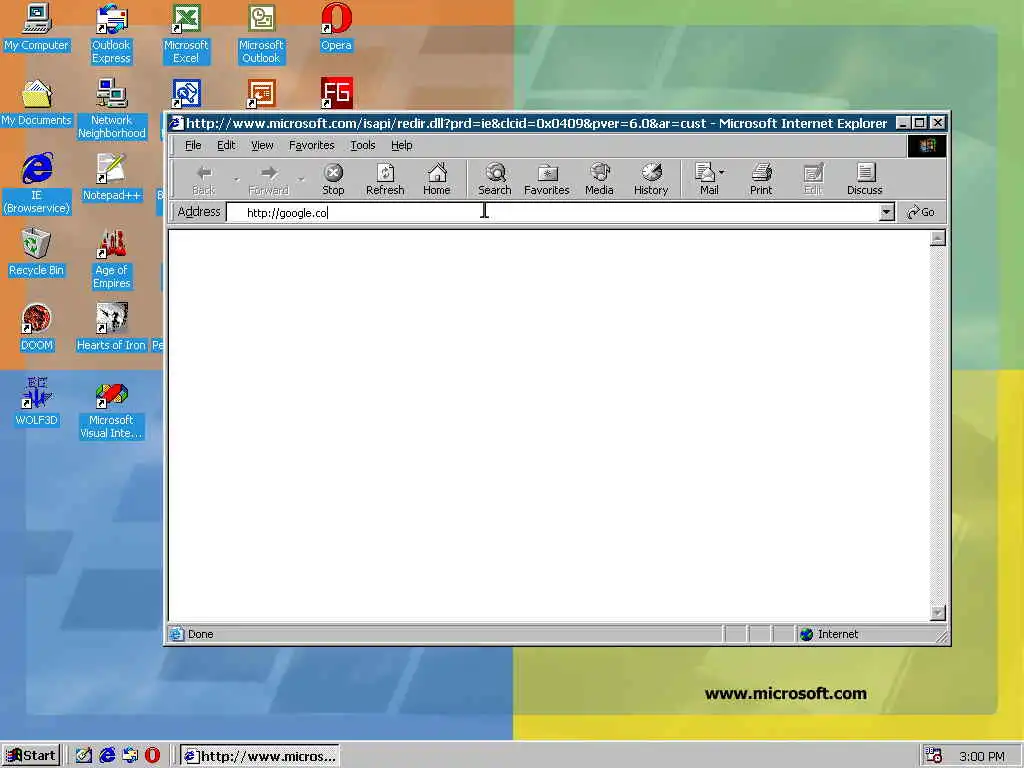
Task: Open Favorites toolbar button
Action: 547,179
